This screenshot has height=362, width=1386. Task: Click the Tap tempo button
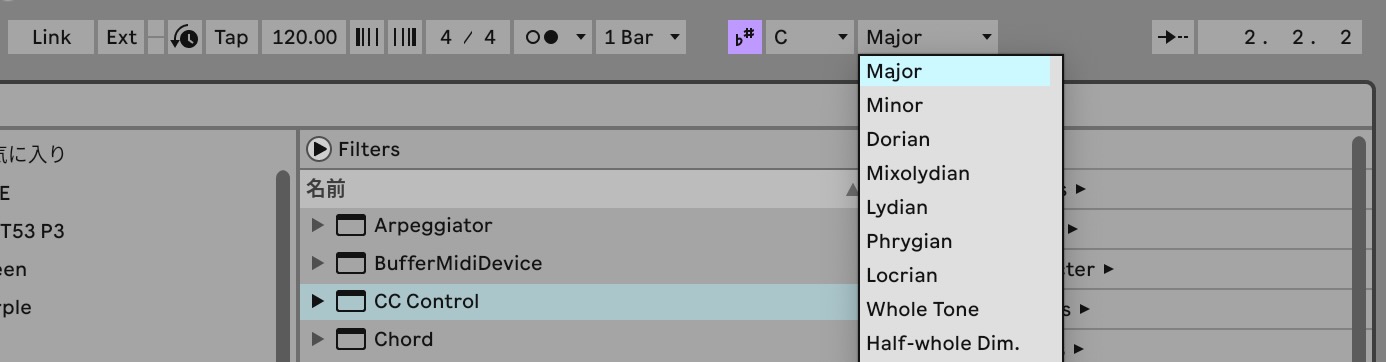231,38
